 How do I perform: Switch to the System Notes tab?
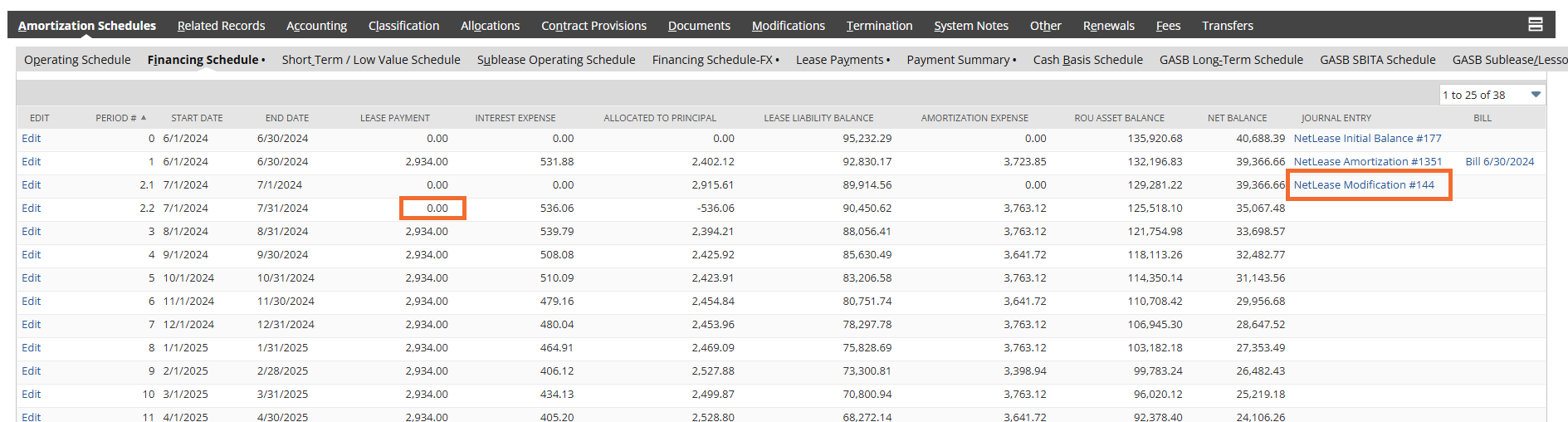click(x=971, y=26)
